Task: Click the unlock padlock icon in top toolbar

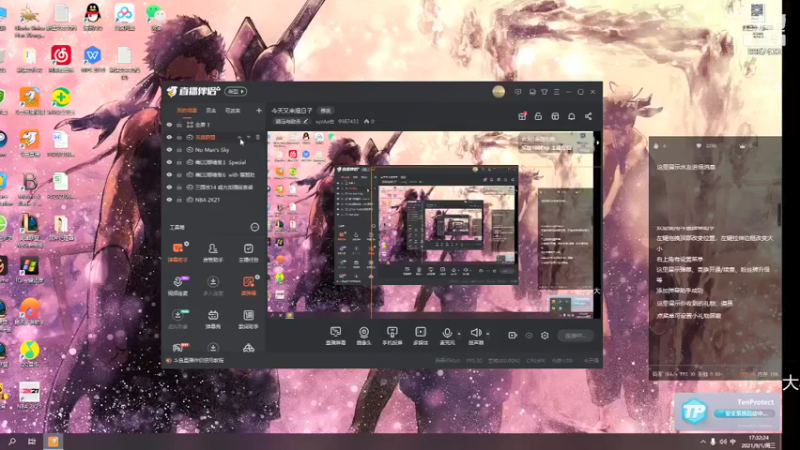Action: point(538,116)
